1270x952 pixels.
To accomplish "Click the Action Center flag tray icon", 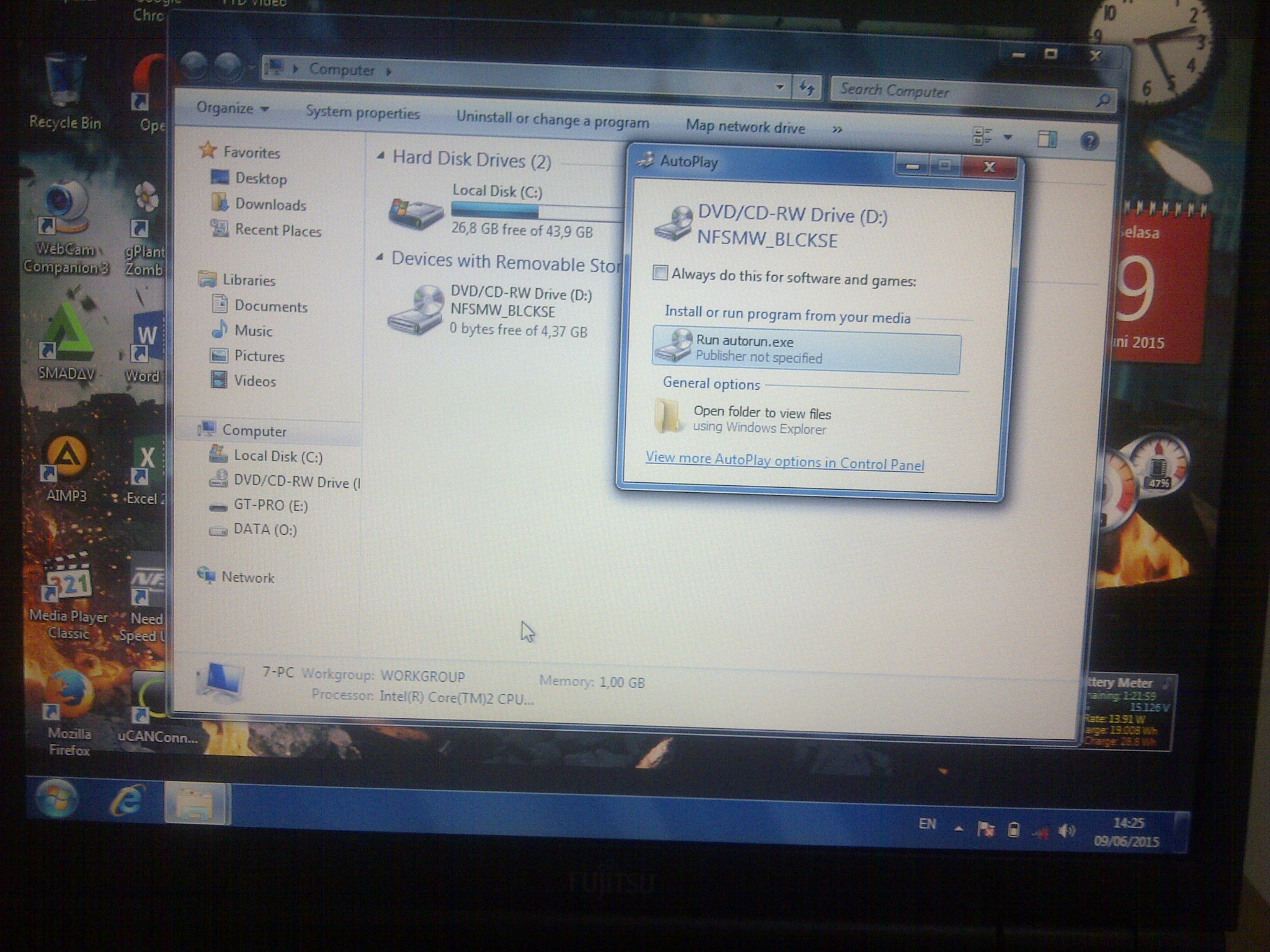I will pyautogui.click(x=985, y=828).
